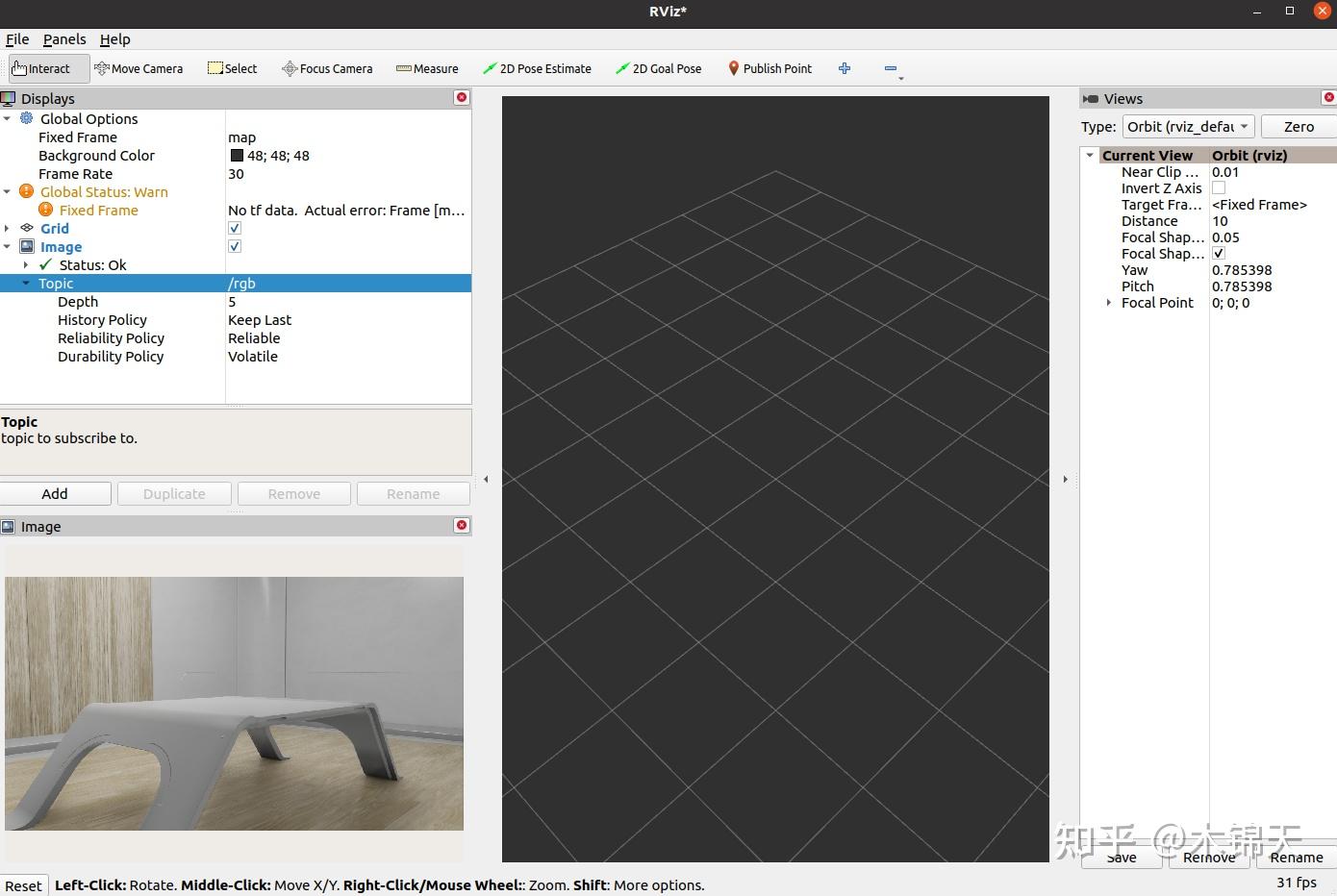Uncheck the Image display checkbox
Image resolution: width=1337 pixels, height=896 pixels.
(x=234, y=246)
